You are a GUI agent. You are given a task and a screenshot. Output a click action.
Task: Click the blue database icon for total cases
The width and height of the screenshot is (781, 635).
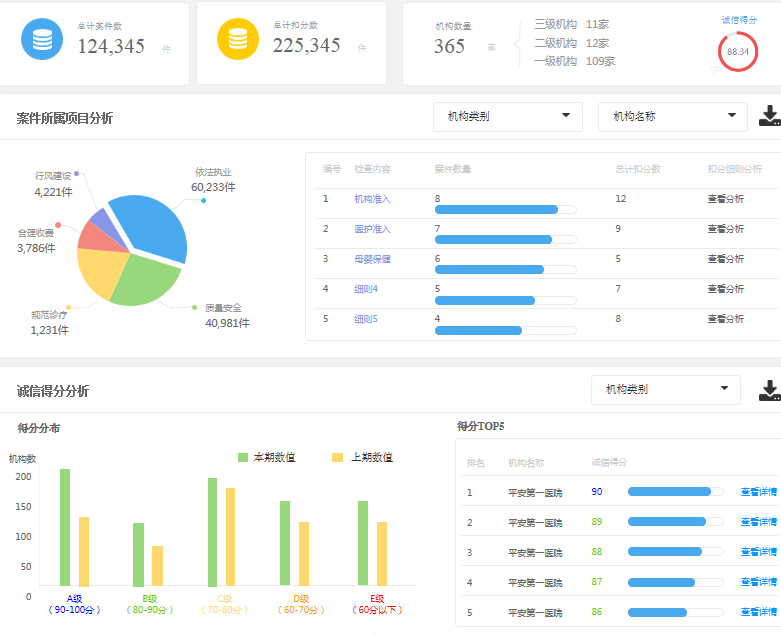(42, 39)
